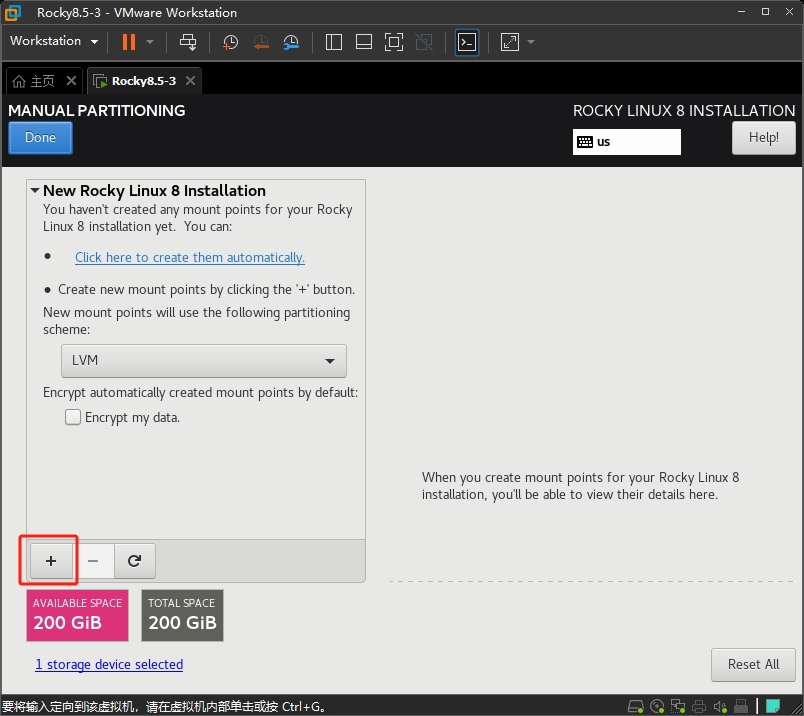The height and width of the screenshot is (716, 804).
Task: Click the USB device status icon
Action: coord(741,707)
